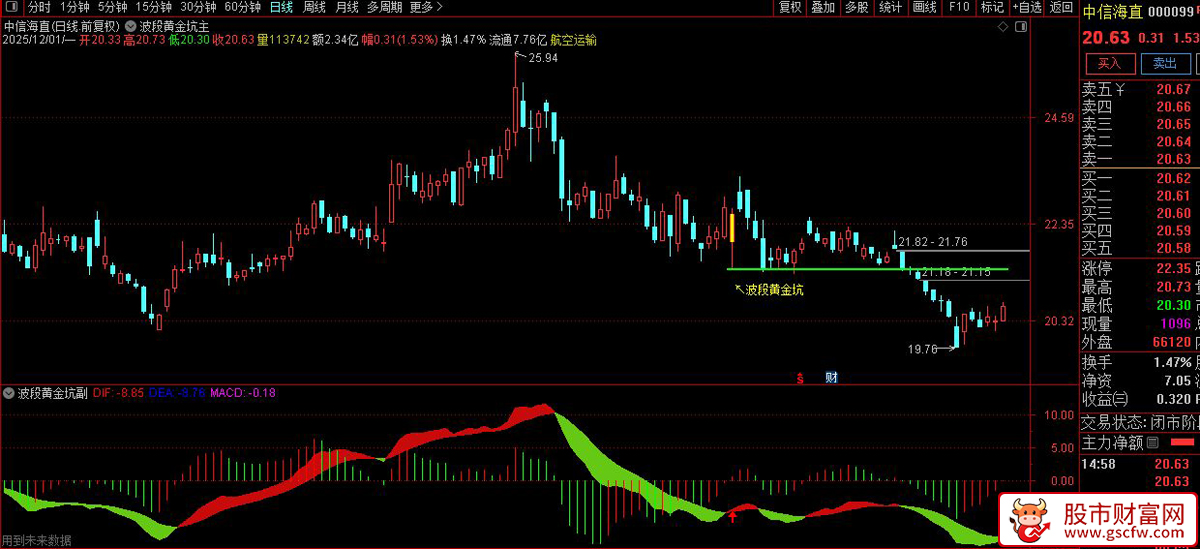The height and width of the screenshot is (549, 1200).
Task: Click the 用到未来数据 notice at bottom-left
Action: tap(37, 540)
